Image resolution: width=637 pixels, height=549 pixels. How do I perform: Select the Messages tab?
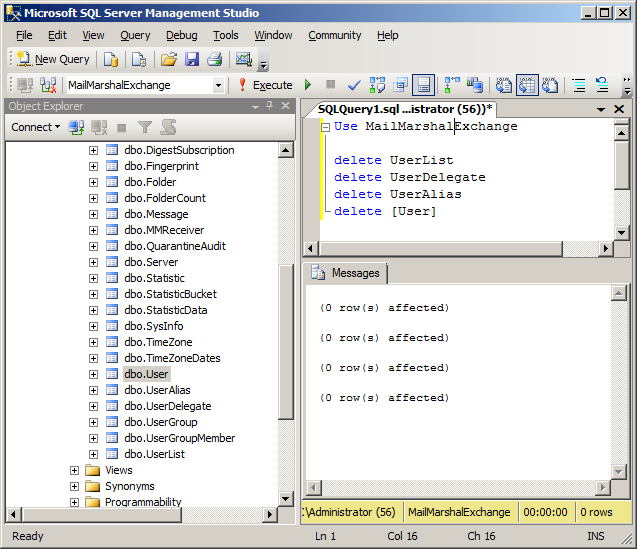click(346, 273)
